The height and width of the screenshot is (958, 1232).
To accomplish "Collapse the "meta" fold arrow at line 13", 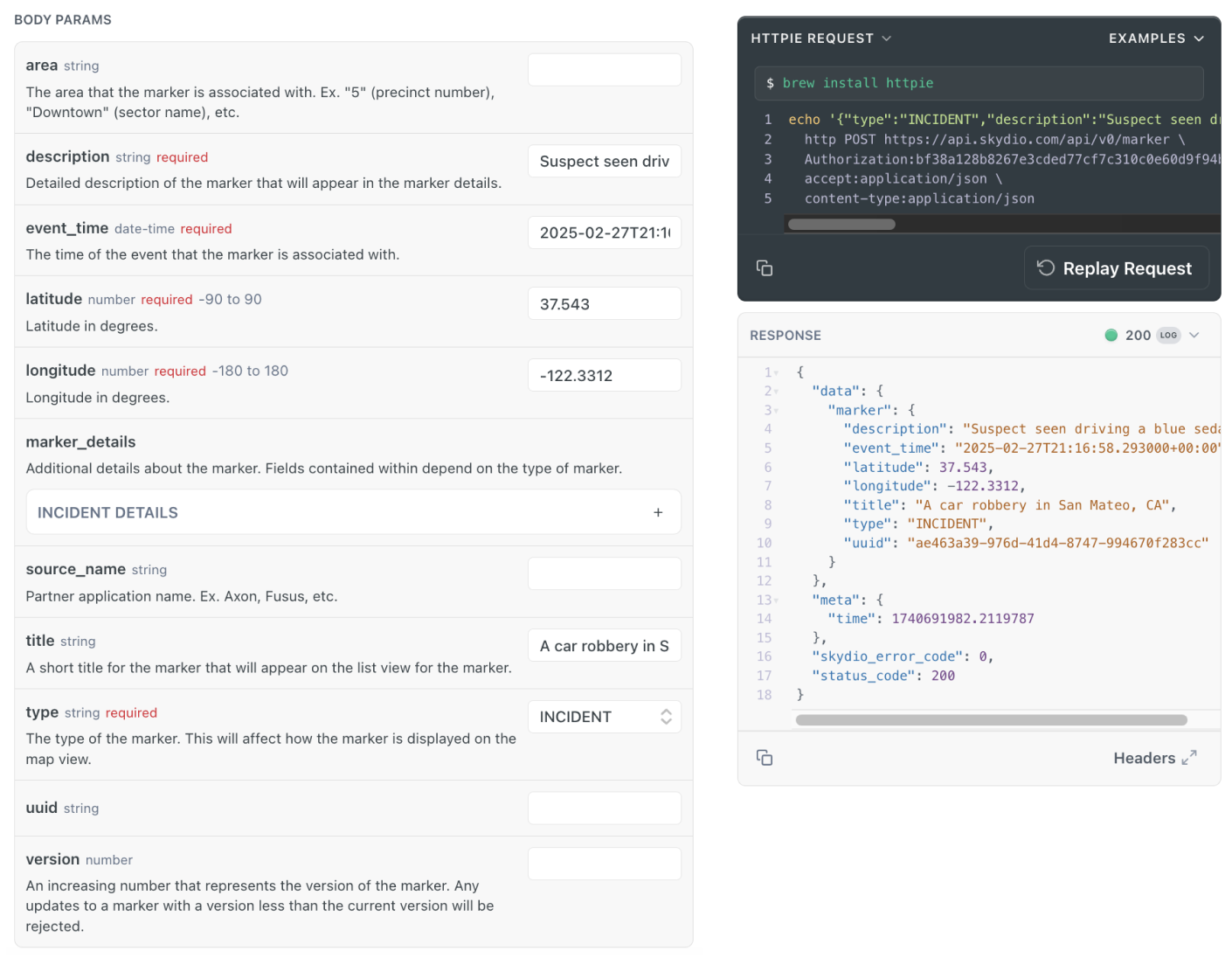I will [x=776, y=600].
